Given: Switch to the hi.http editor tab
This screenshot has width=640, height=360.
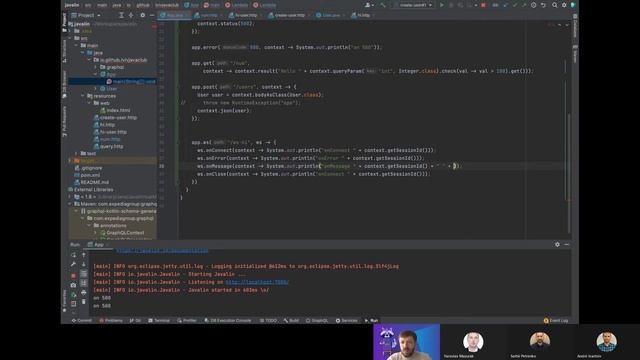Looking at the screenshot, I should tap(362, 15).
